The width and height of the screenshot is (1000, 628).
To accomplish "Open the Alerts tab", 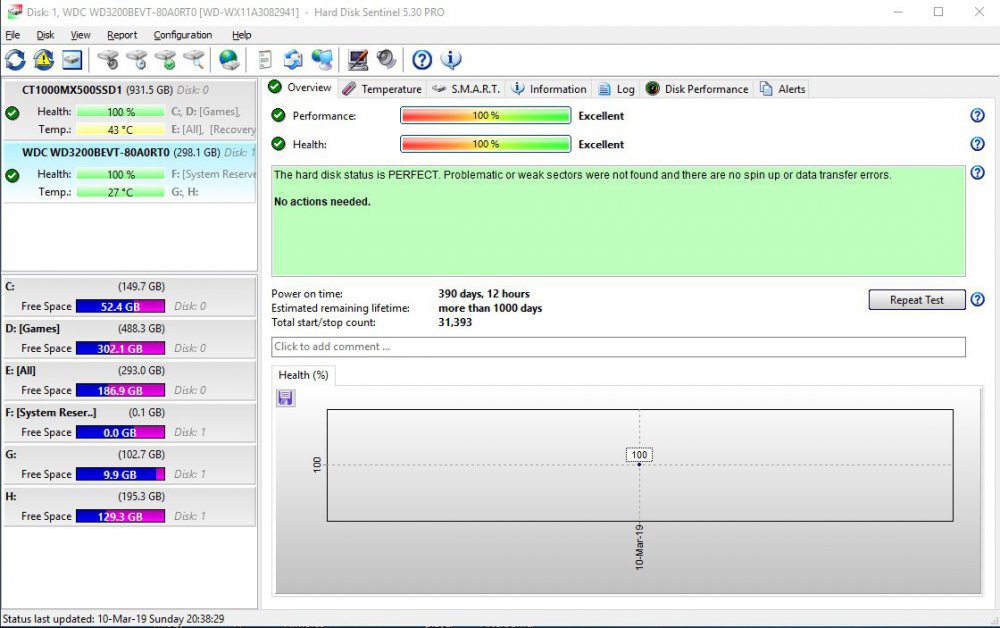I will [x=782, y=89].
